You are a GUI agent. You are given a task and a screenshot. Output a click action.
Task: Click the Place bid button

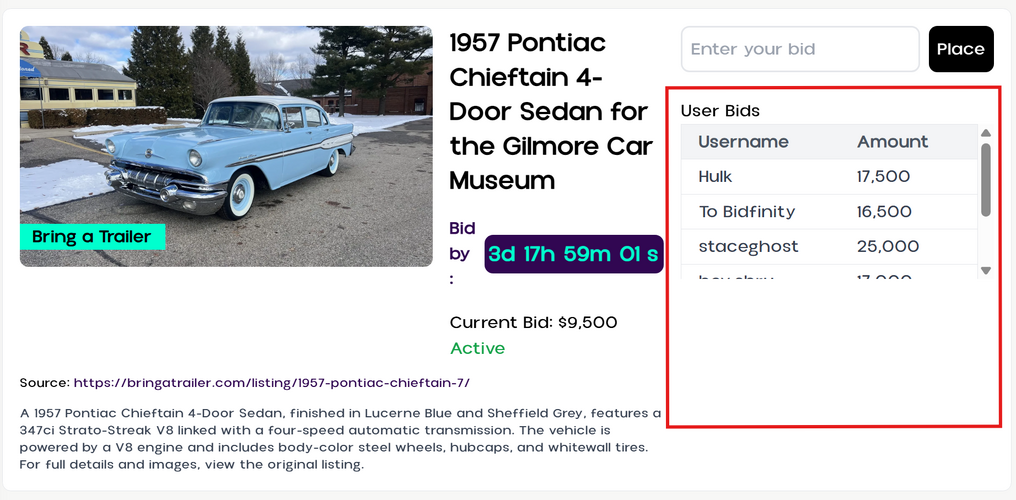click(960, 49)
